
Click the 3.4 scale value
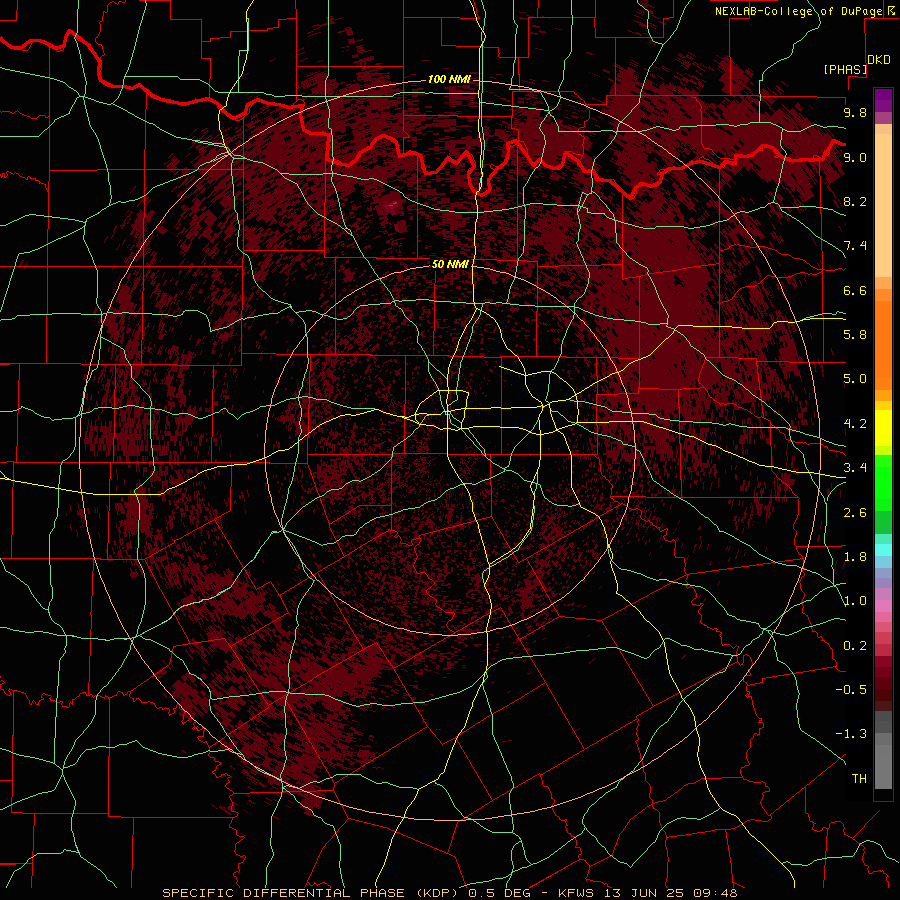coord(855,468)
